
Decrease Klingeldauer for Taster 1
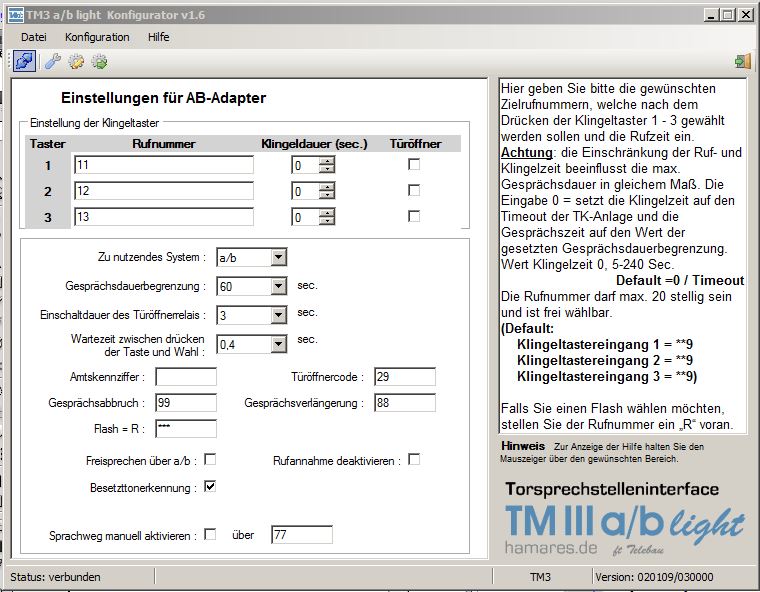coord(327,169)
